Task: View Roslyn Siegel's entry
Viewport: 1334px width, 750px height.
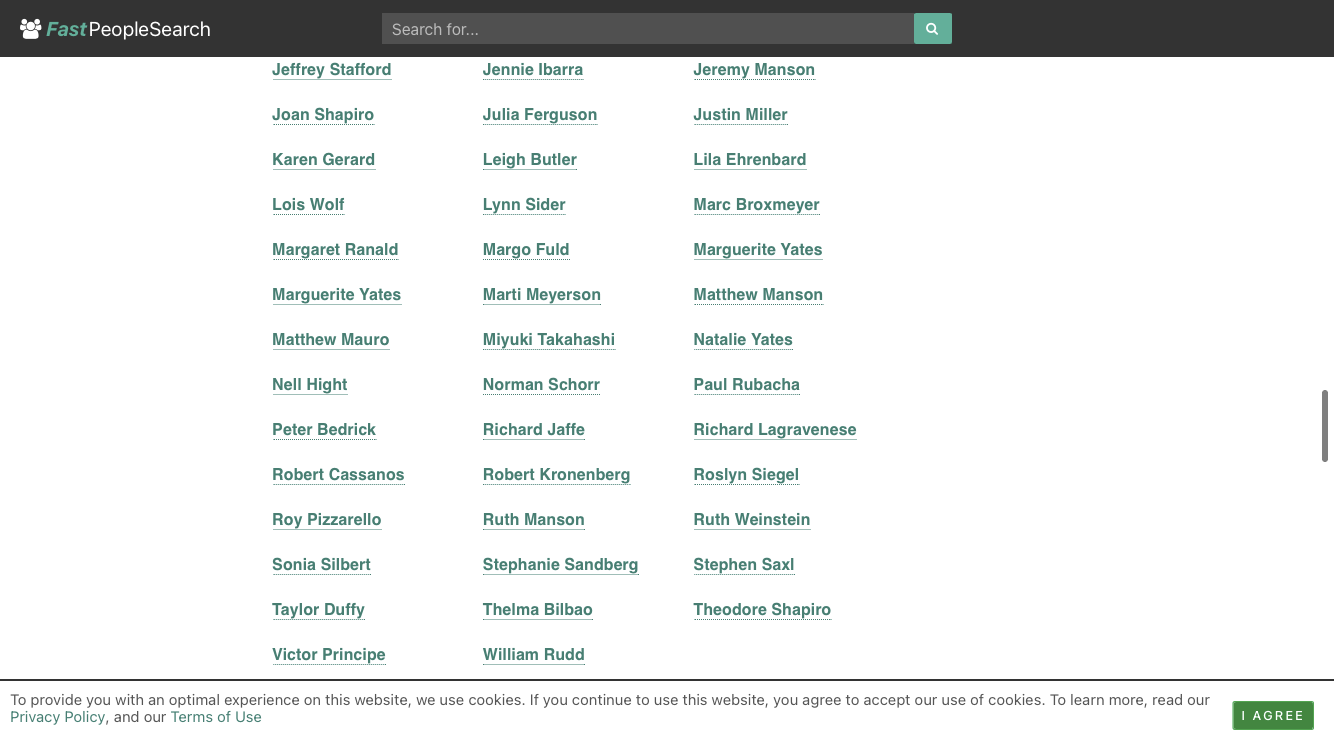Action: 746,474
